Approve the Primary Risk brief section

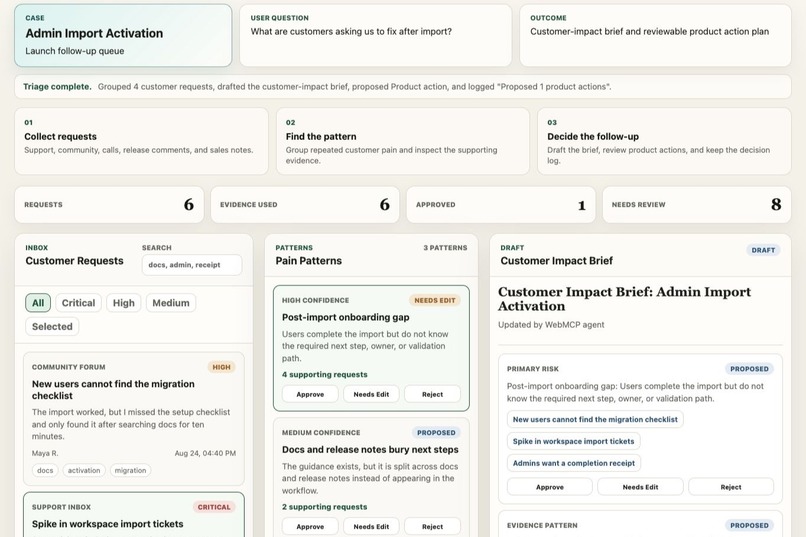pyautogui.click(x=549, y=487)
